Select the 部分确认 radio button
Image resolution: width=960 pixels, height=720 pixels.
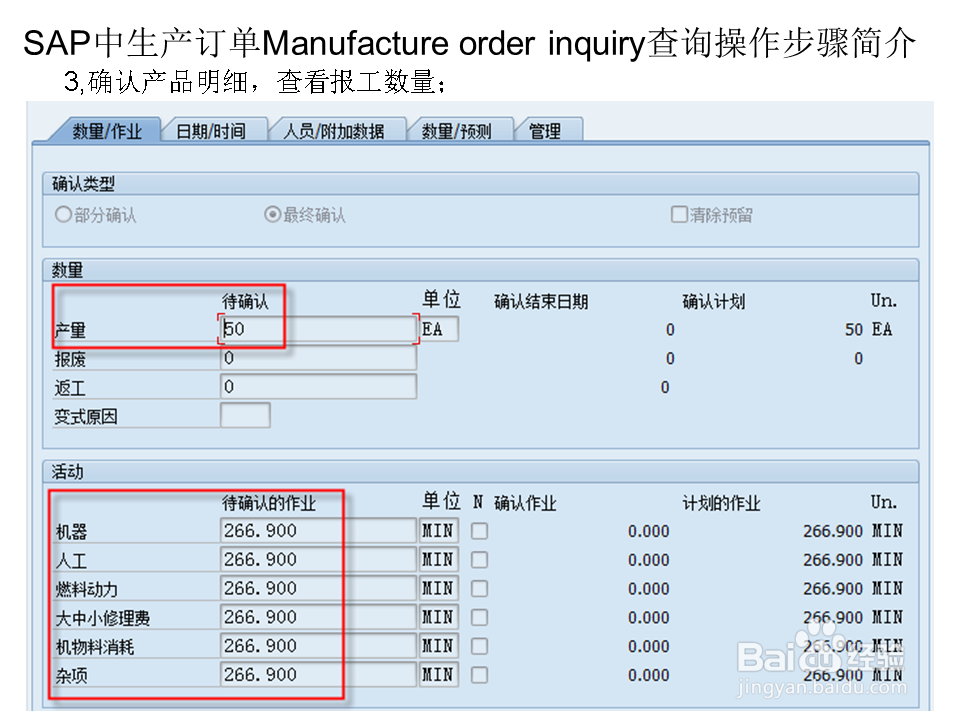tap(64, 214)
